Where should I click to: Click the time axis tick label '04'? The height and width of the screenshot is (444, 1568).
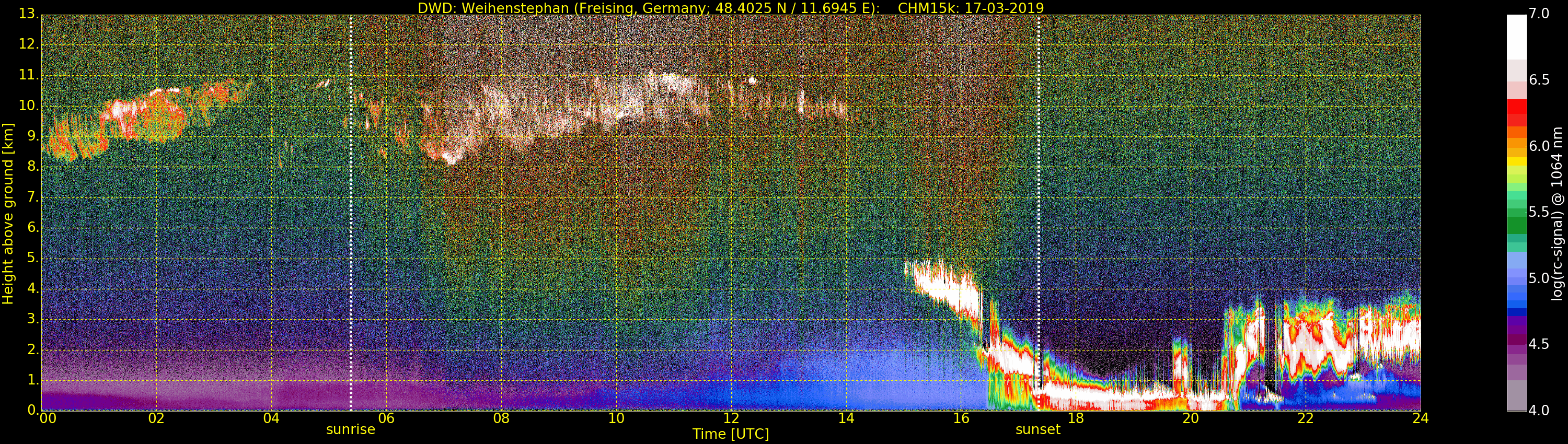[271, 418]
